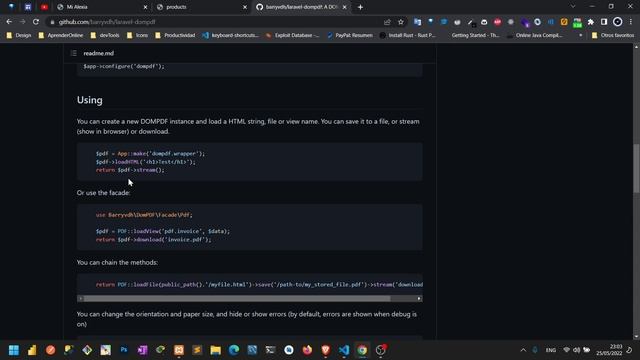Open the readme.md table of contents icon
This screenshot has height=360, width=640.
pos(73,53)
